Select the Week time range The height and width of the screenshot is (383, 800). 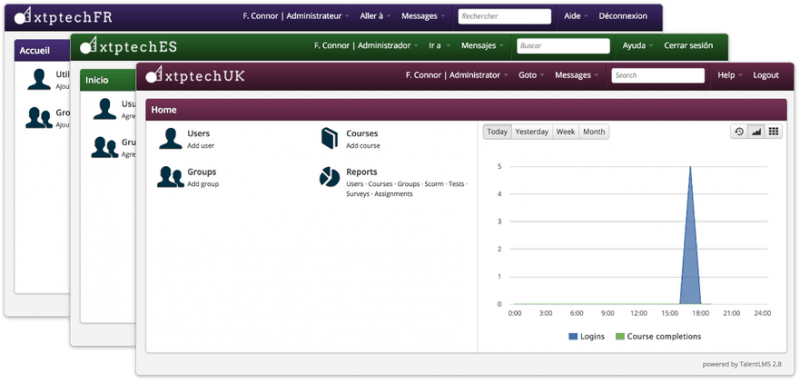click(x=566, y=132)
